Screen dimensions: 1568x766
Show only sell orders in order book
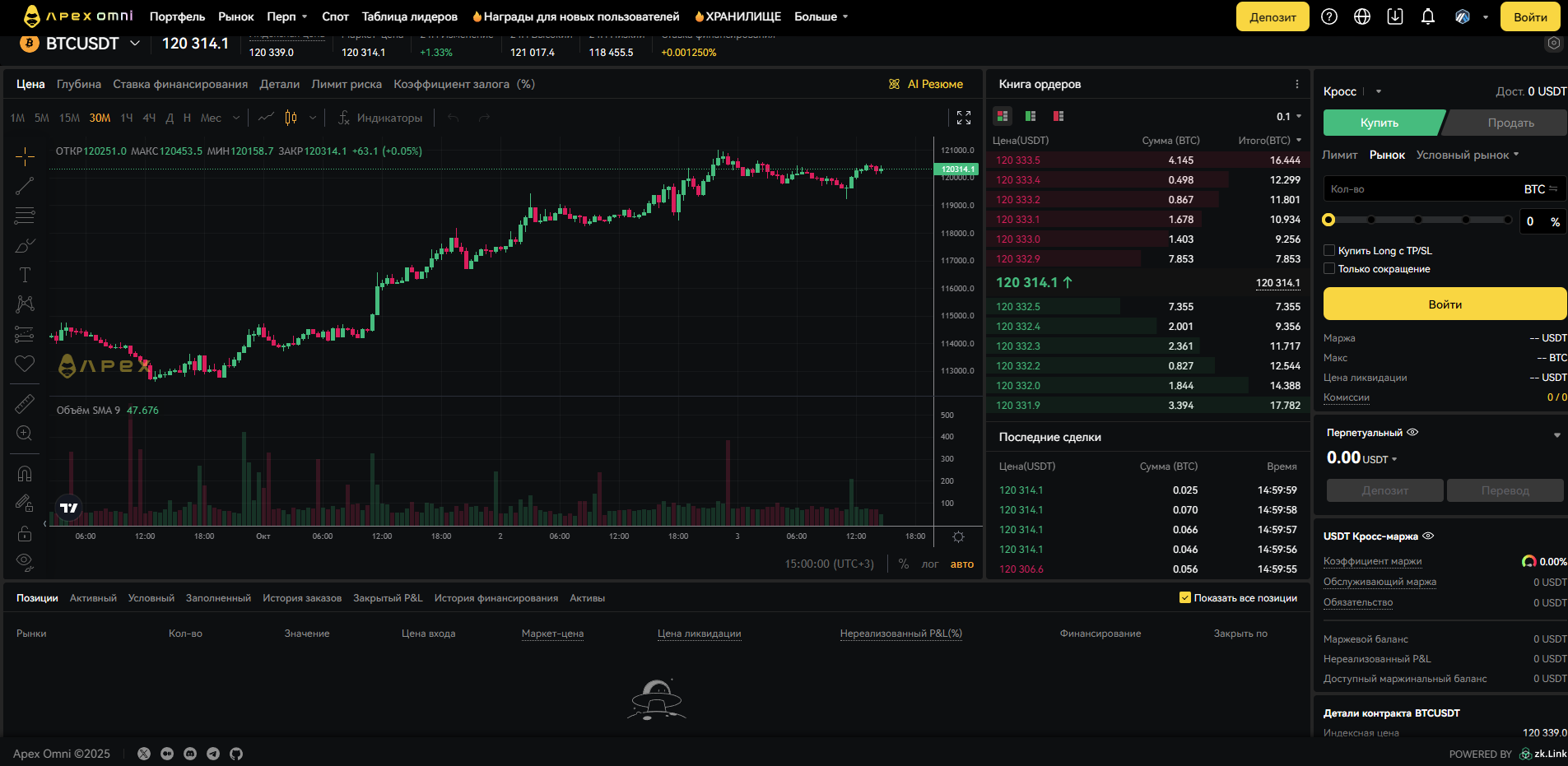coord(1059,116)
